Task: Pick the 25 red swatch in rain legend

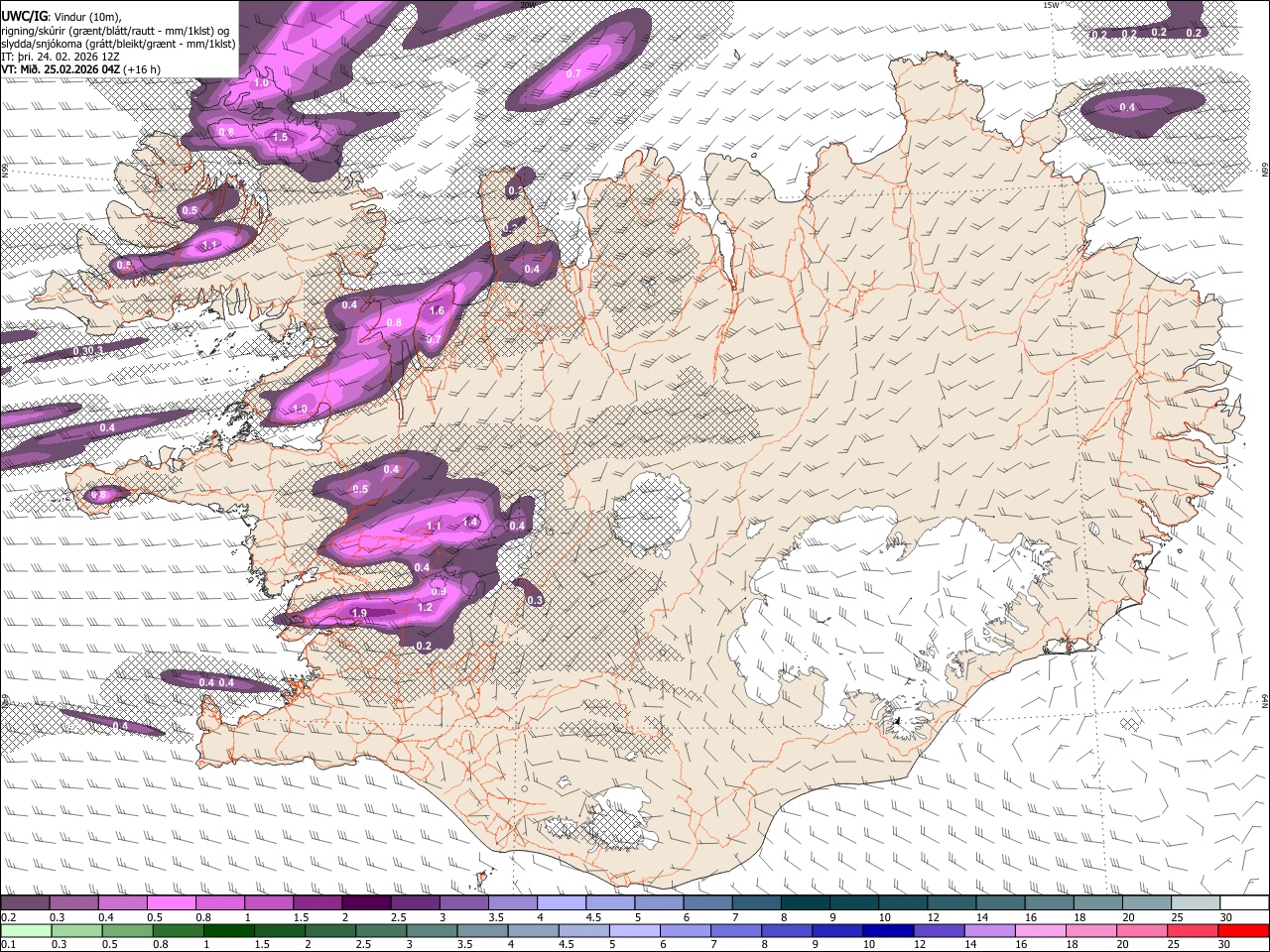Action: point(1195,931)
